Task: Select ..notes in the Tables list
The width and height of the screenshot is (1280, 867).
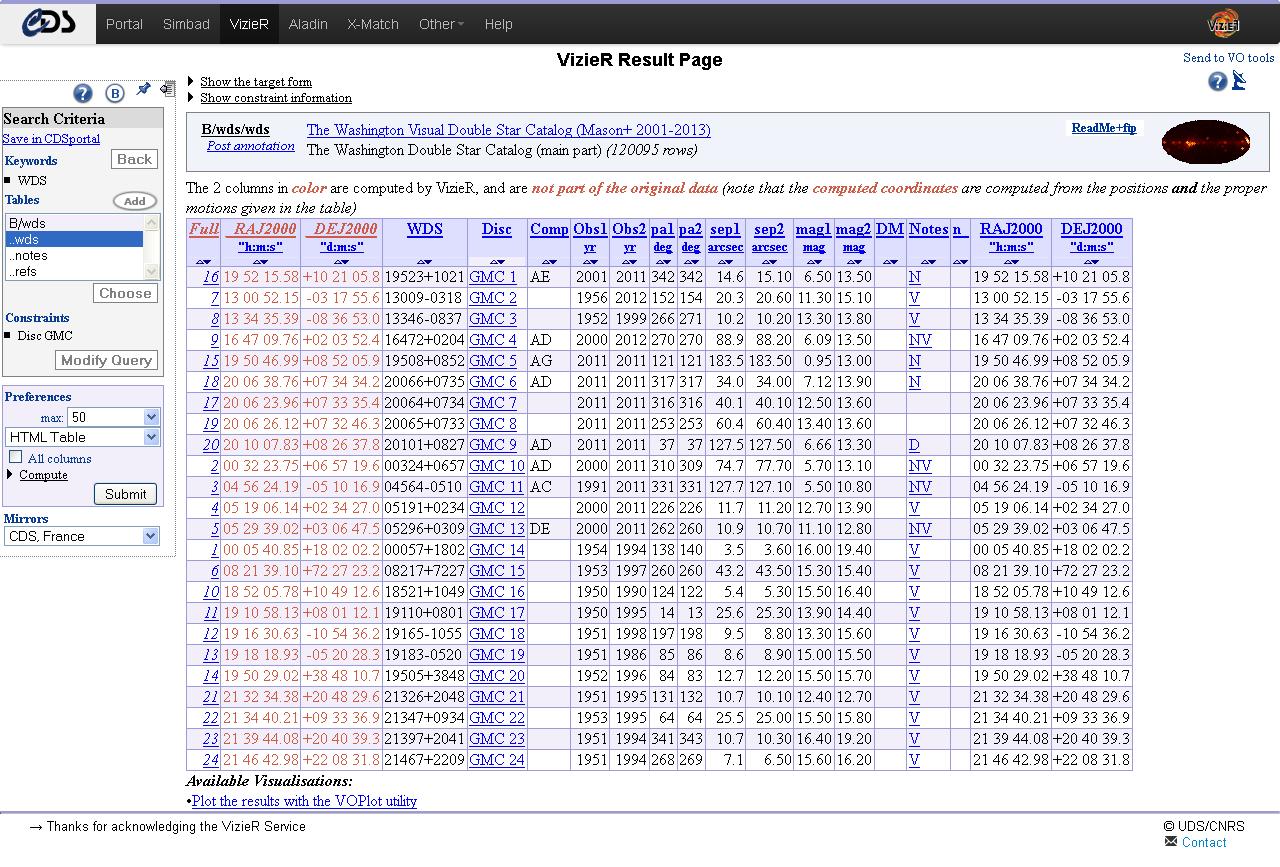Action: [x=74, y=255]
